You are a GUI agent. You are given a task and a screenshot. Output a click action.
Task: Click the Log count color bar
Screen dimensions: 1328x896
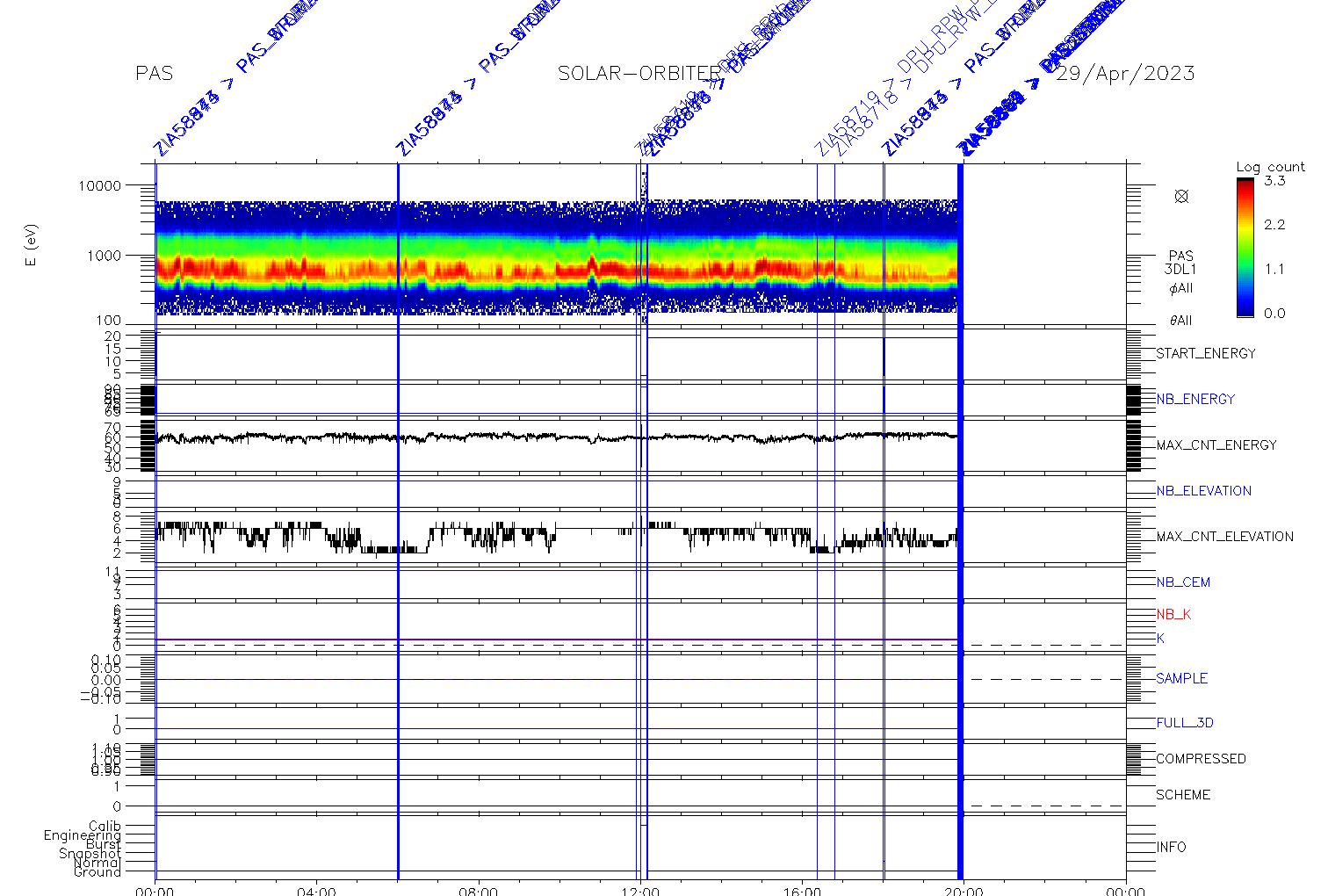(x=1245, y=247)
